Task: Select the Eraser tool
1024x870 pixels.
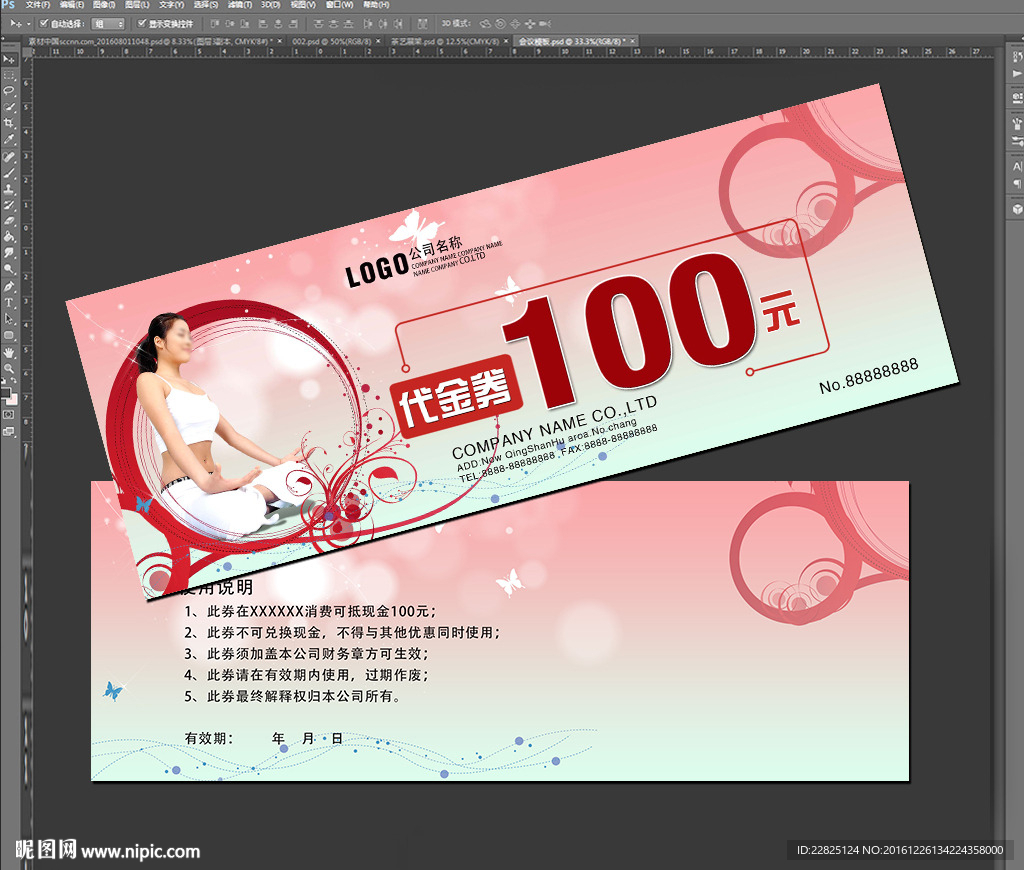Action: tap(9, 221)
